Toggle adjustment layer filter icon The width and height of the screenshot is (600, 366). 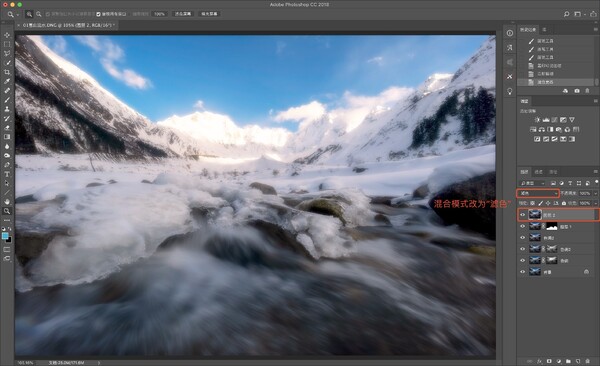click(x=562, y=183)
